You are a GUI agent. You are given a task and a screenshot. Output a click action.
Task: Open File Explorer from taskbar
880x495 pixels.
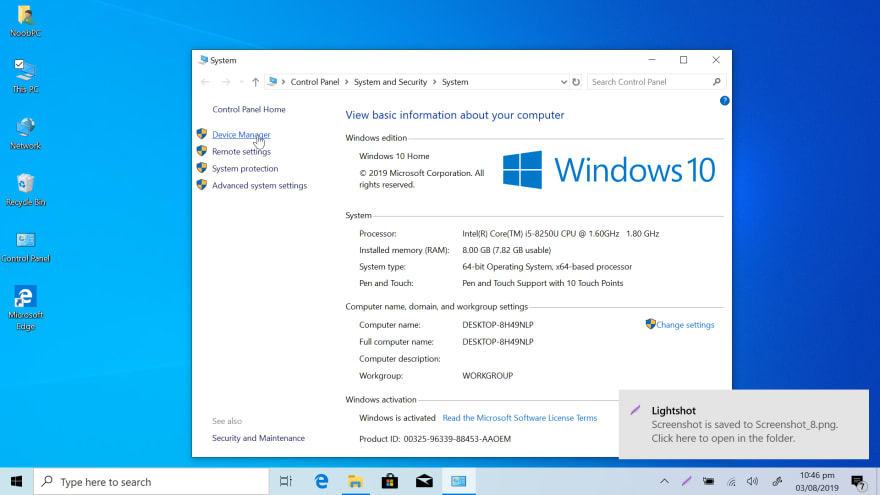pyautogui.click(x=355, y=482)
